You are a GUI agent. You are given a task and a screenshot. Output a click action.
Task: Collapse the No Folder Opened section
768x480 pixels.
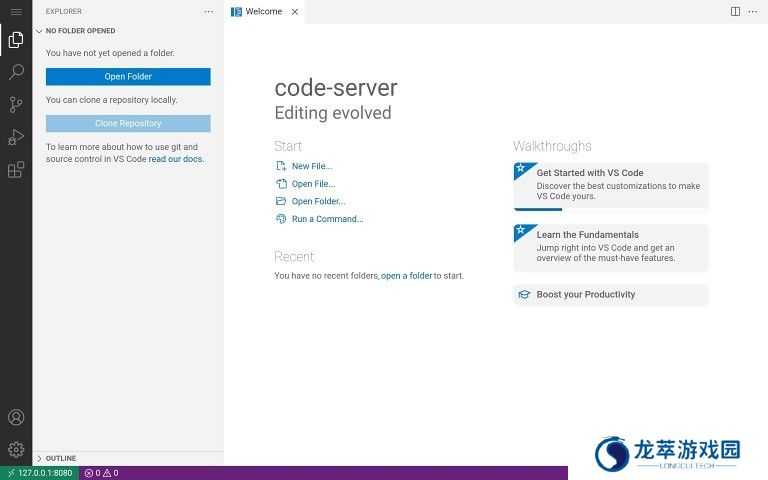tap(80, 31)
